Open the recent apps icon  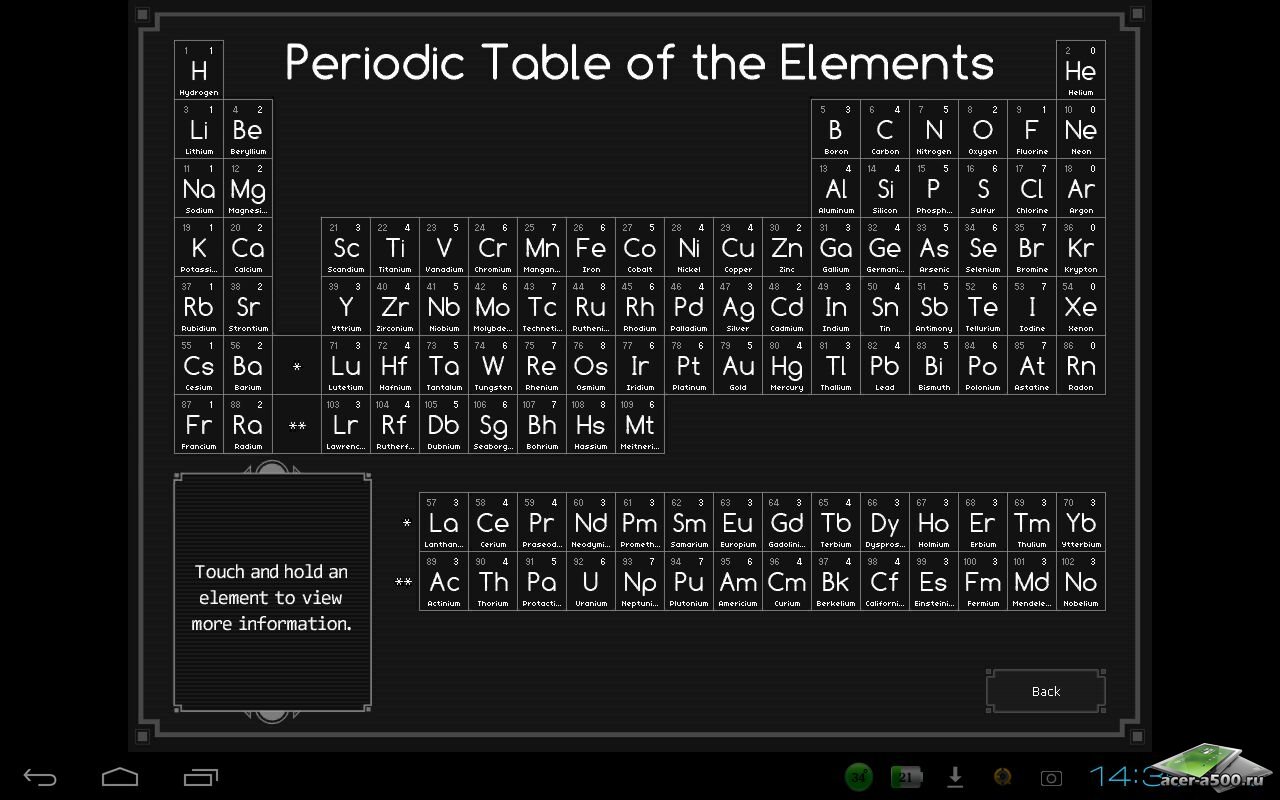coord(200,777)
